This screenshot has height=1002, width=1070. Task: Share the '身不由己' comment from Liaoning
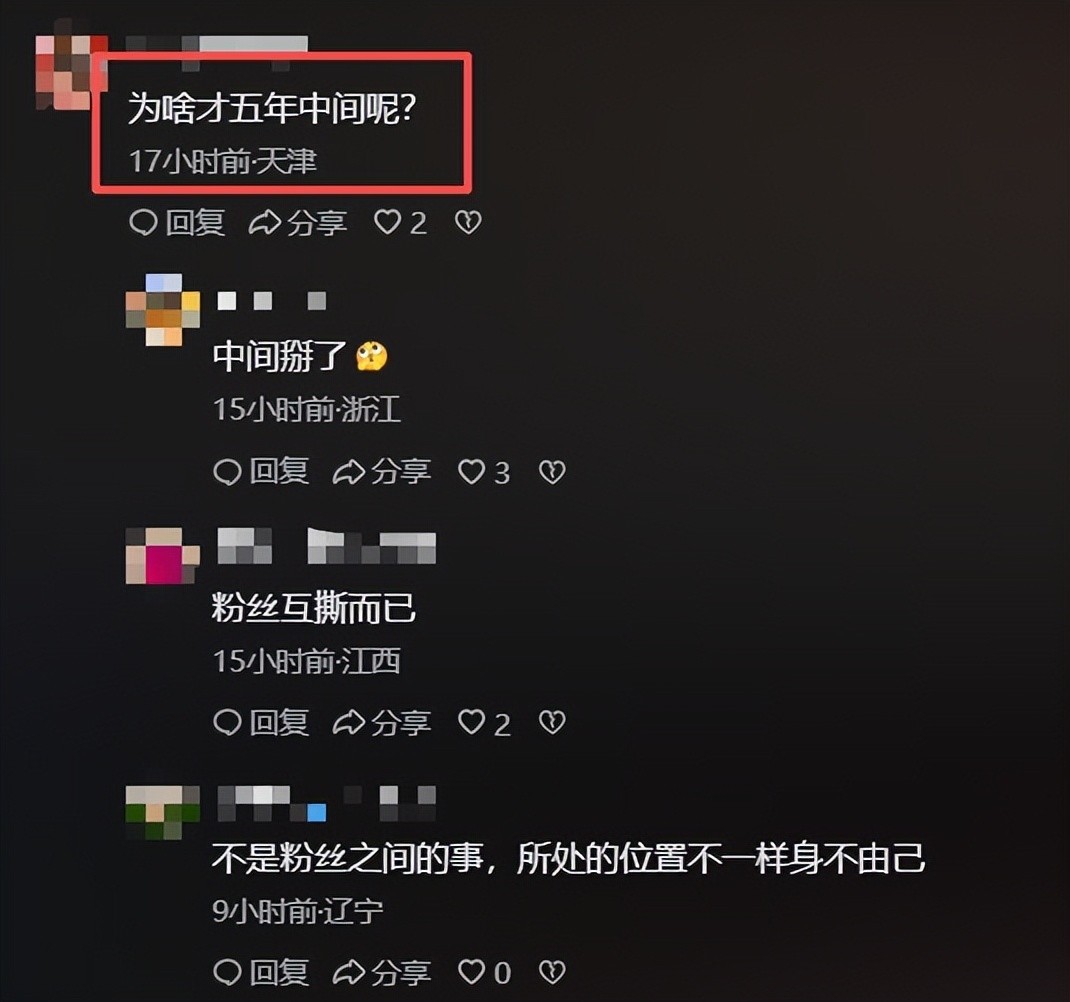[x=381, y=972]
